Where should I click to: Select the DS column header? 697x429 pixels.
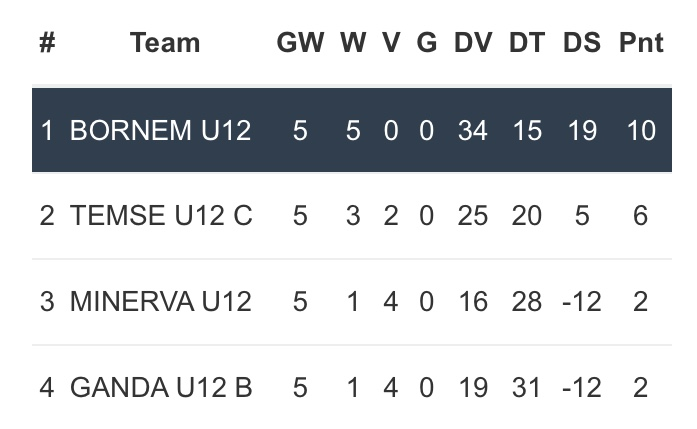(x=582, y=43)
